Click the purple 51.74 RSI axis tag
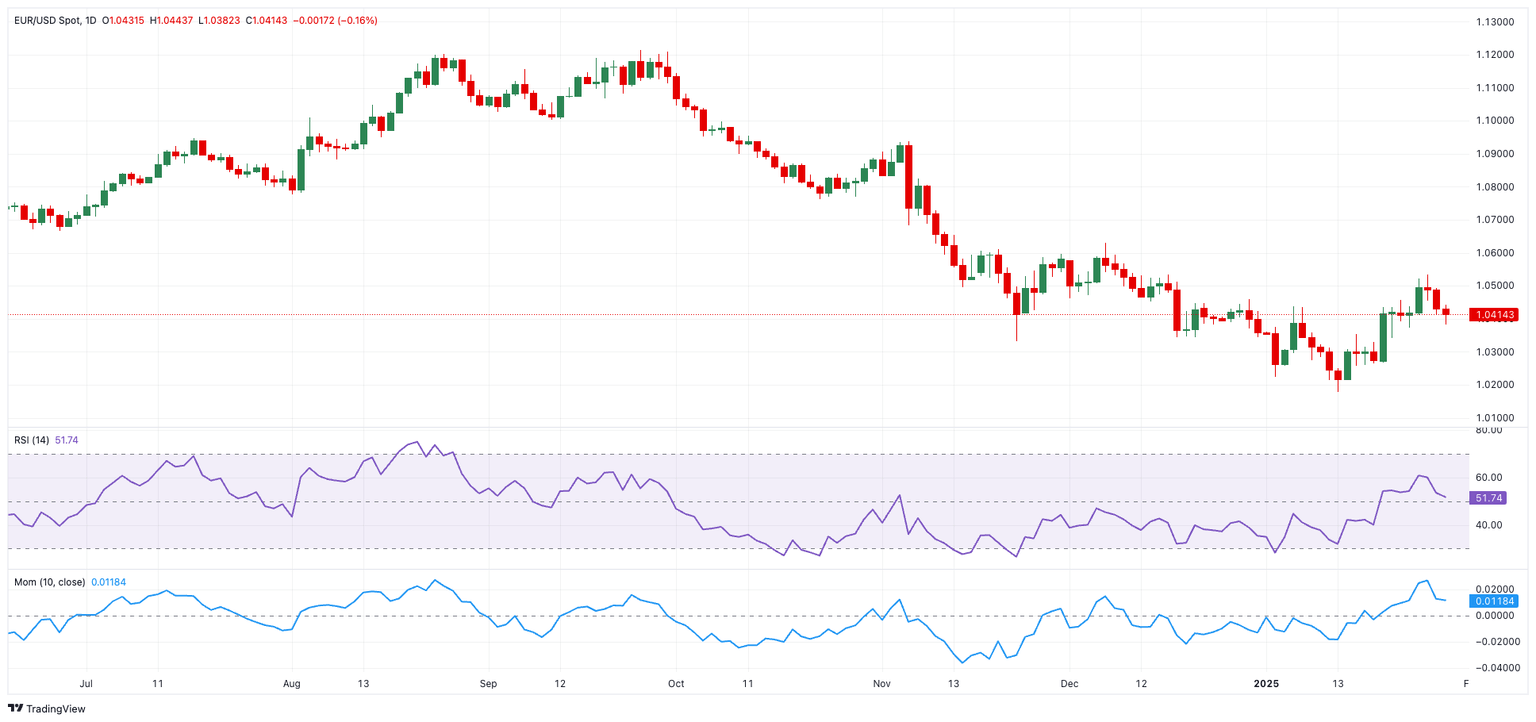This screenshot has height=722, width=1536. 1488,498
